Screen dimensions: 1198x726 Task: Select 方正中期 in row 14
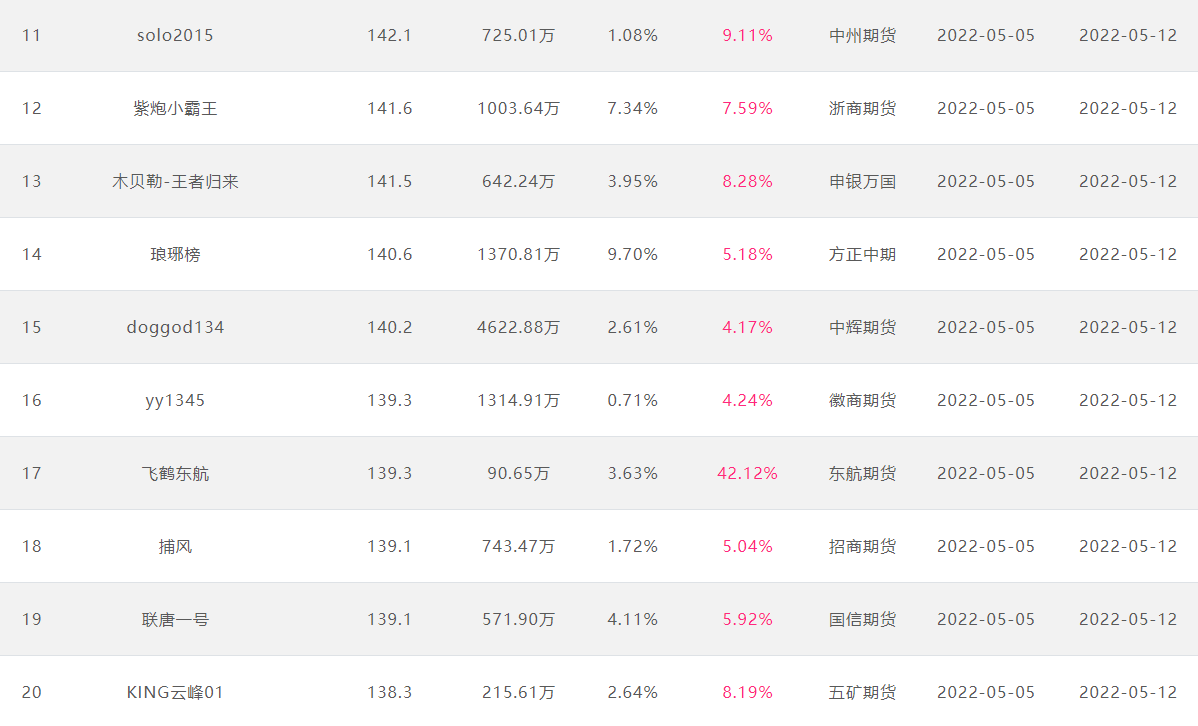point(863,254)
